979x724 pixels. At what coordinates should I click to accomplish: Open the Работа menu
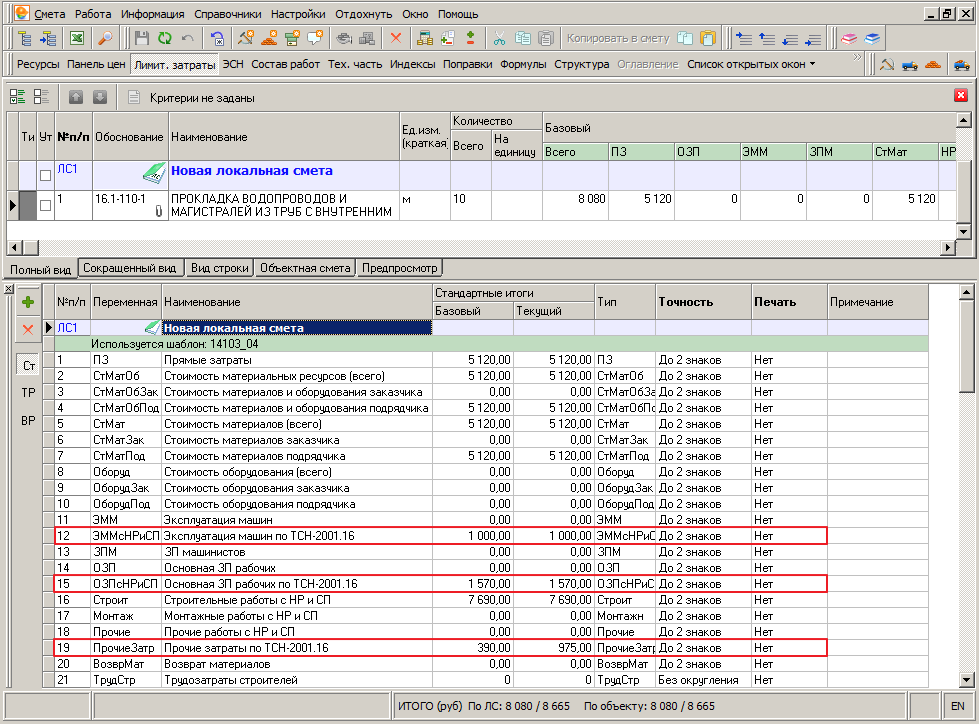(93, 14)
